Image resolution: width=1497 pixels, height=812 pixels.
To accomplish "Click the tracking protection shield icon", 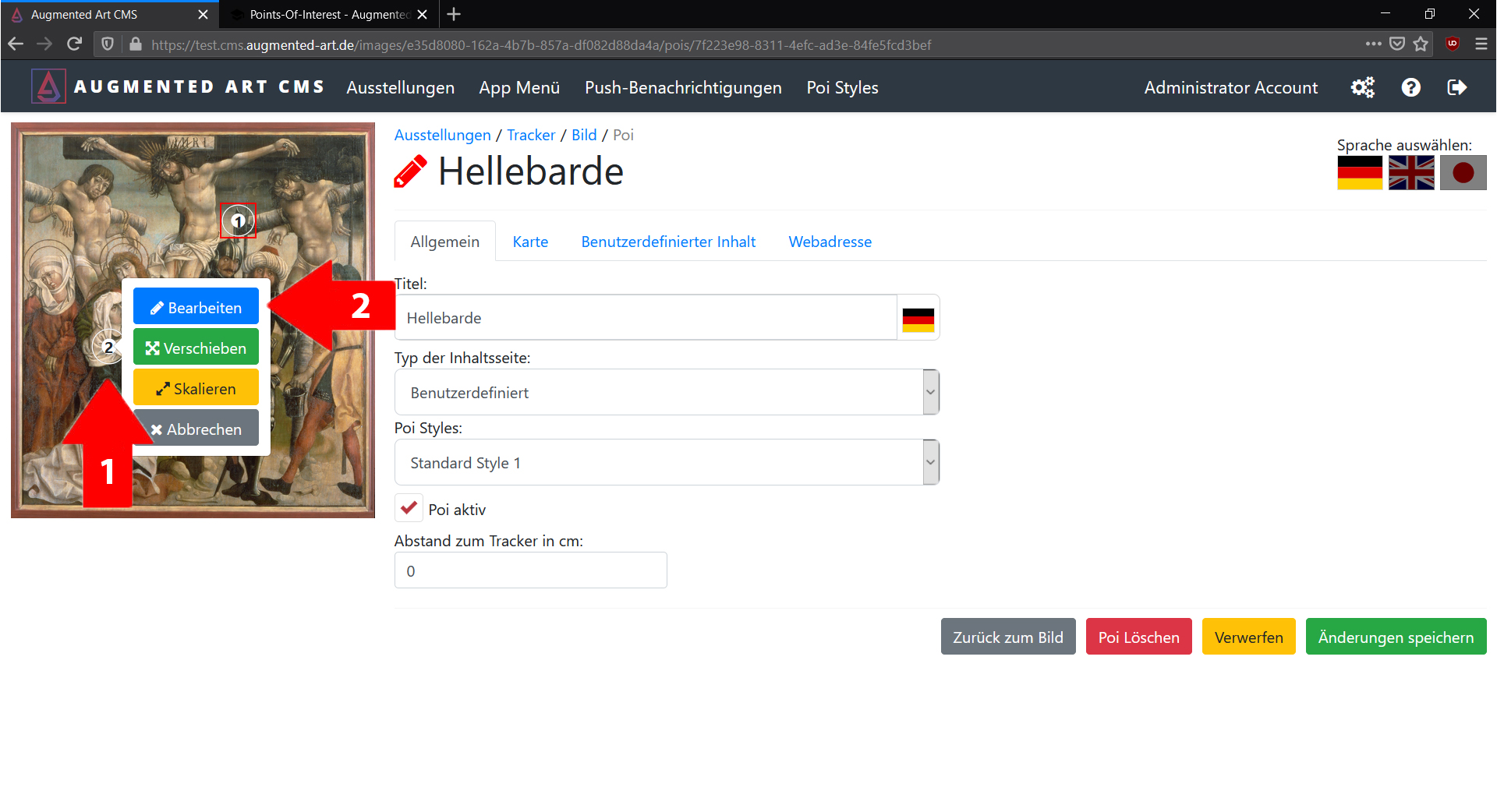I will 108,44.
